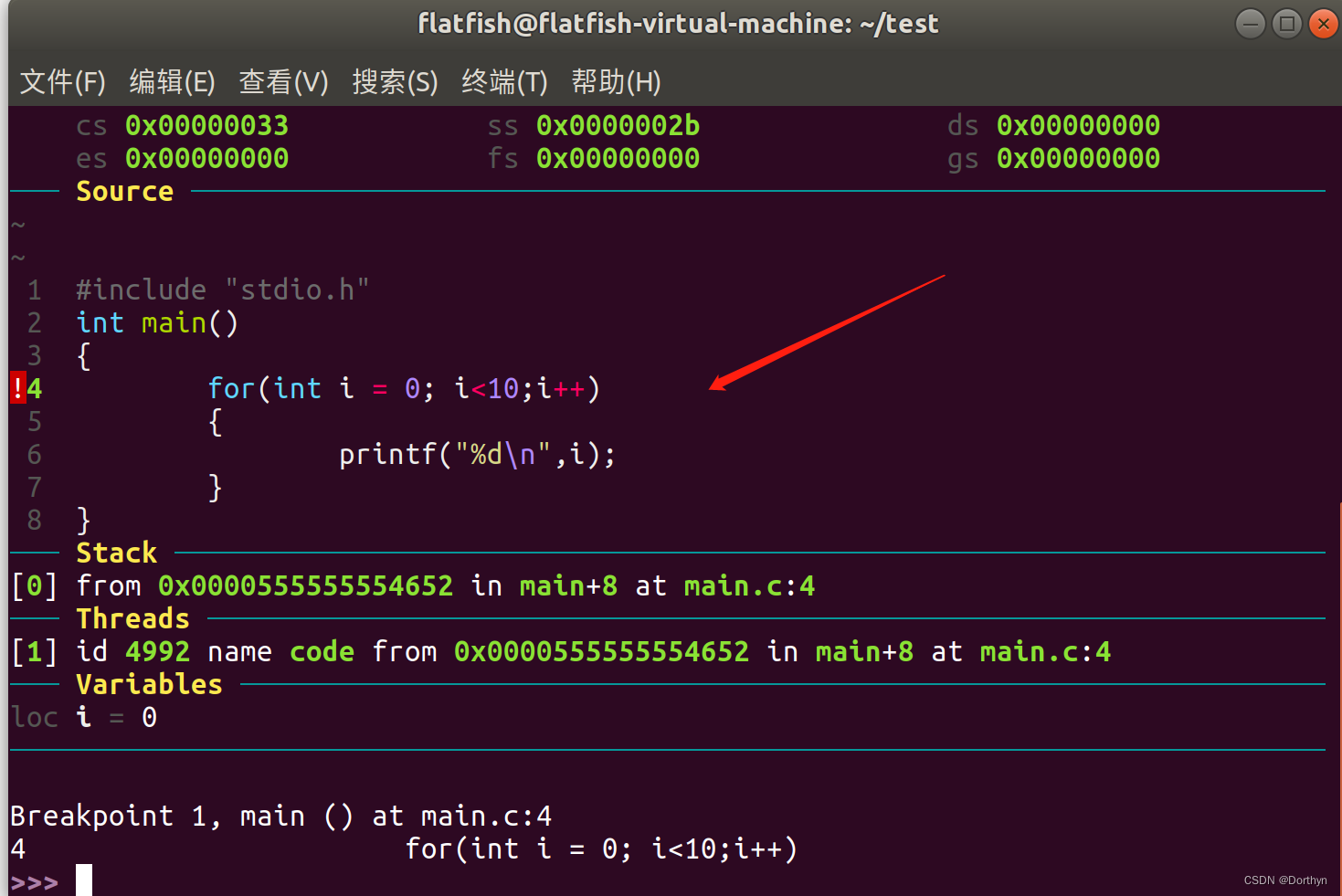Open the 帮助(H) menu

tap(616, 82)
